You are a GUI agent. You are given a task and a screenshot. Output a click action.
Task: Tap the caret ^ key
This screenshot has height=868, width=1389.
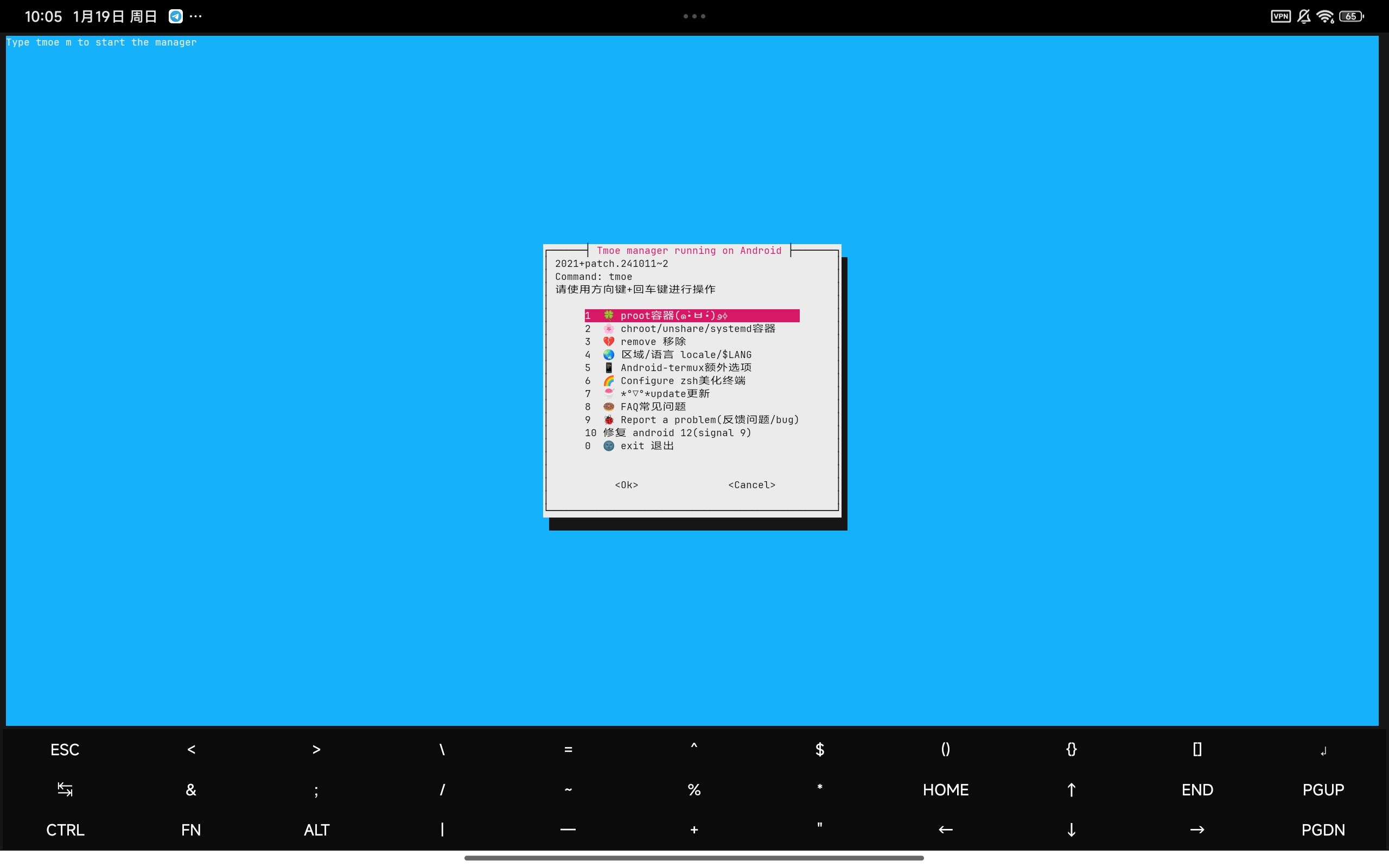694,747
